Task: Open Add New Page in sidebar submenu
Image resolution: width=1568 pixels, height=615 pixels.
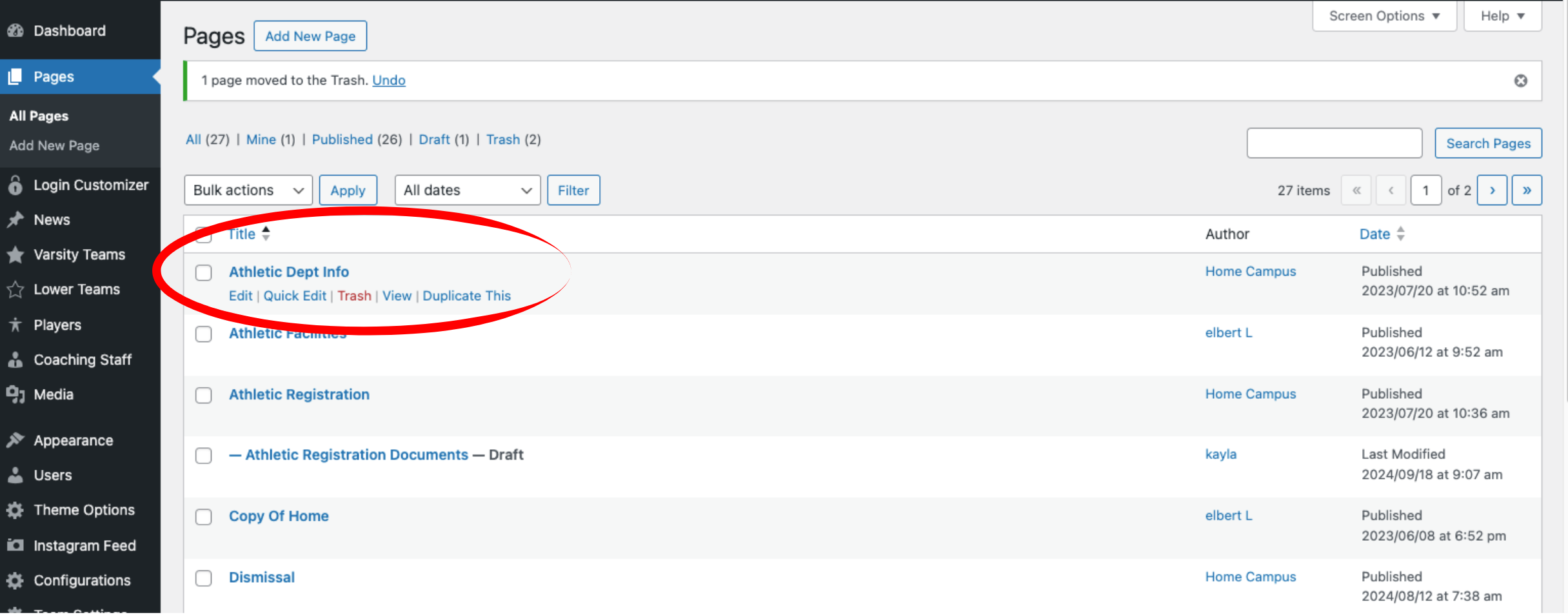Action: tap(54, 146)
